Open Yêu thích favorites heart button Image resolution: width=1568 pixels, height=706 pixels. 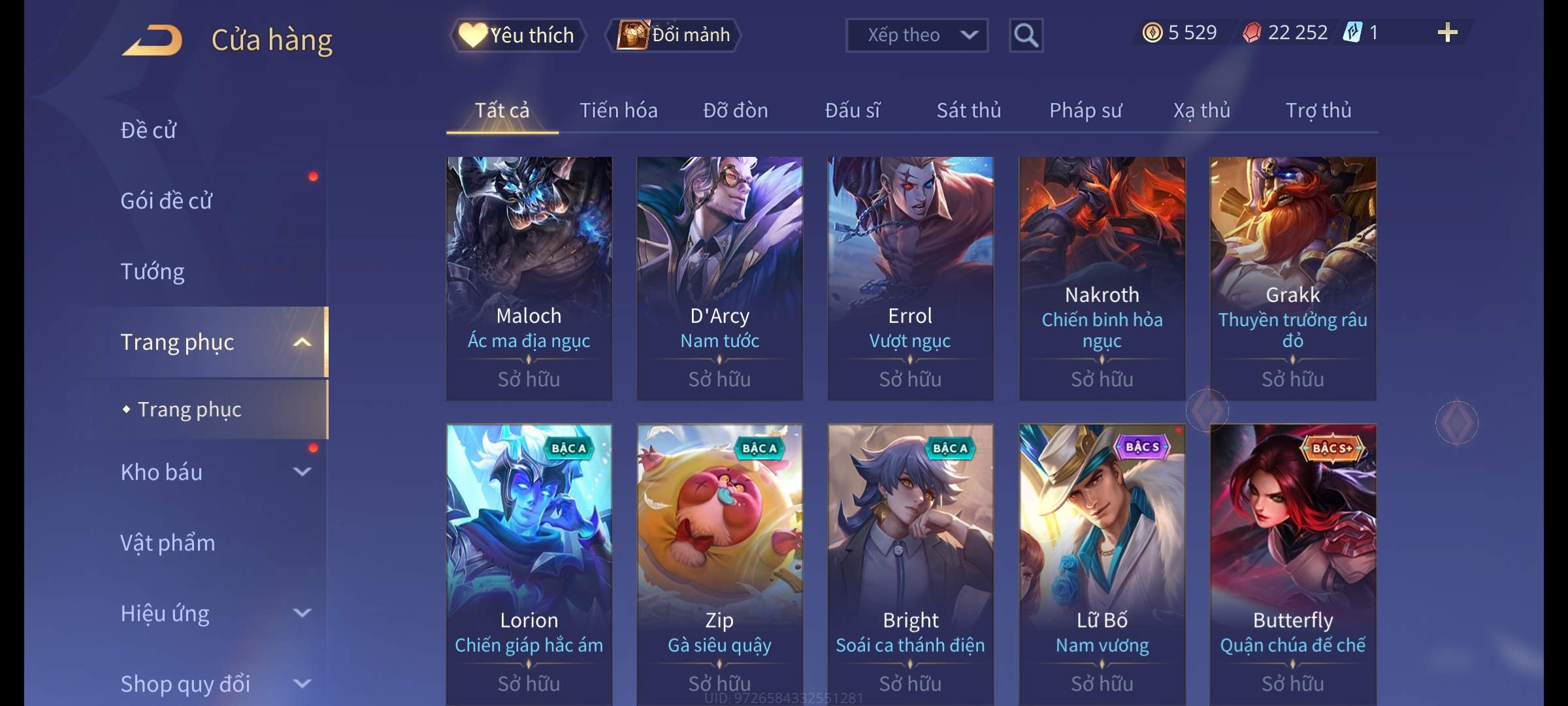517,35
